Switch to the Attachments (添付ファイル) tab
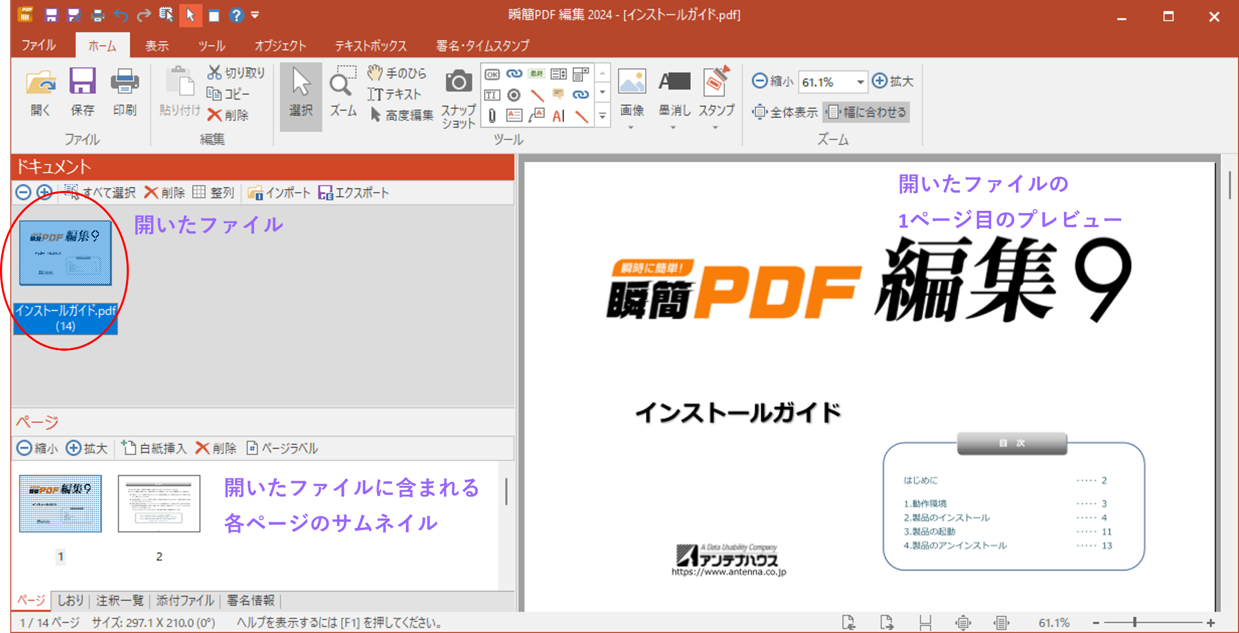Image resolution: width=1239 pixels, height=633 pixels. [185, 601]
